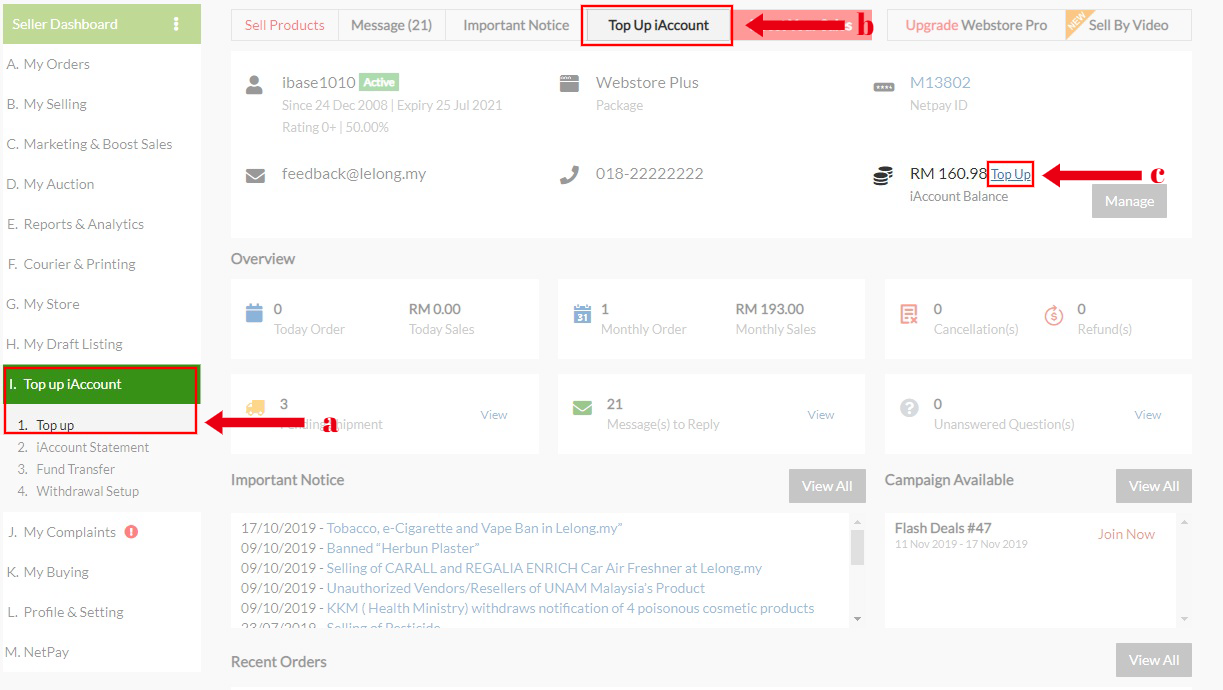The width and height of the screenshot is (1223, 690).
Task: Open Banned "Herbun Plaster" notice
Action: [x=403, y=548]
